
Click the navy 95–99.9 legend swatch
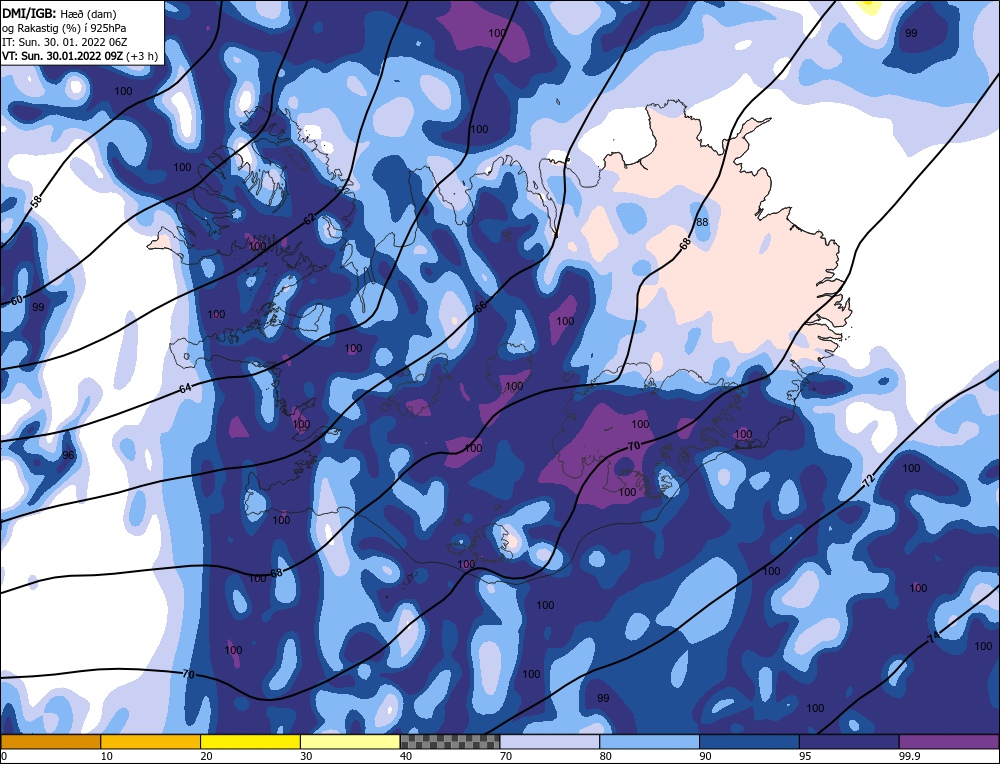click(x=849, y=741)
